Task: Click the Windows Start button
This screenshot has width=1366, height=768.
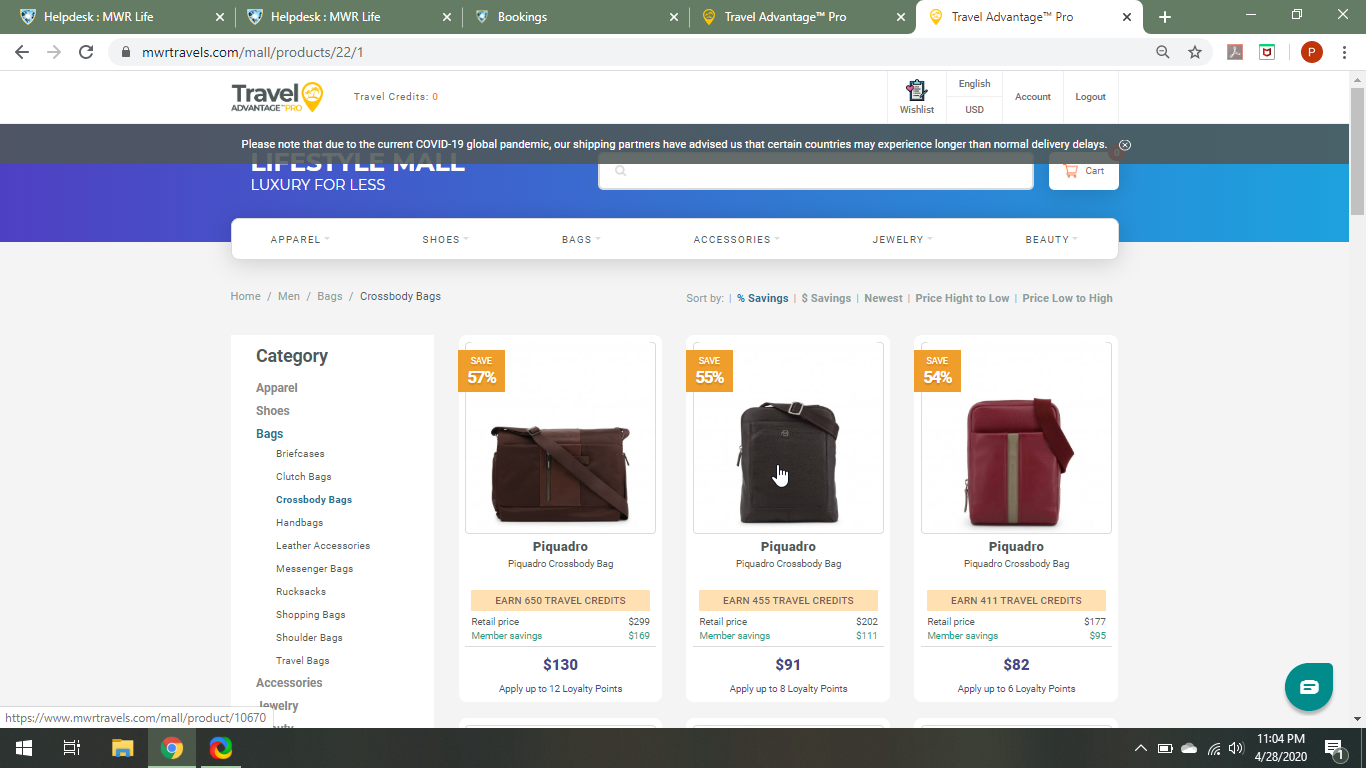Action: (23, 748)
